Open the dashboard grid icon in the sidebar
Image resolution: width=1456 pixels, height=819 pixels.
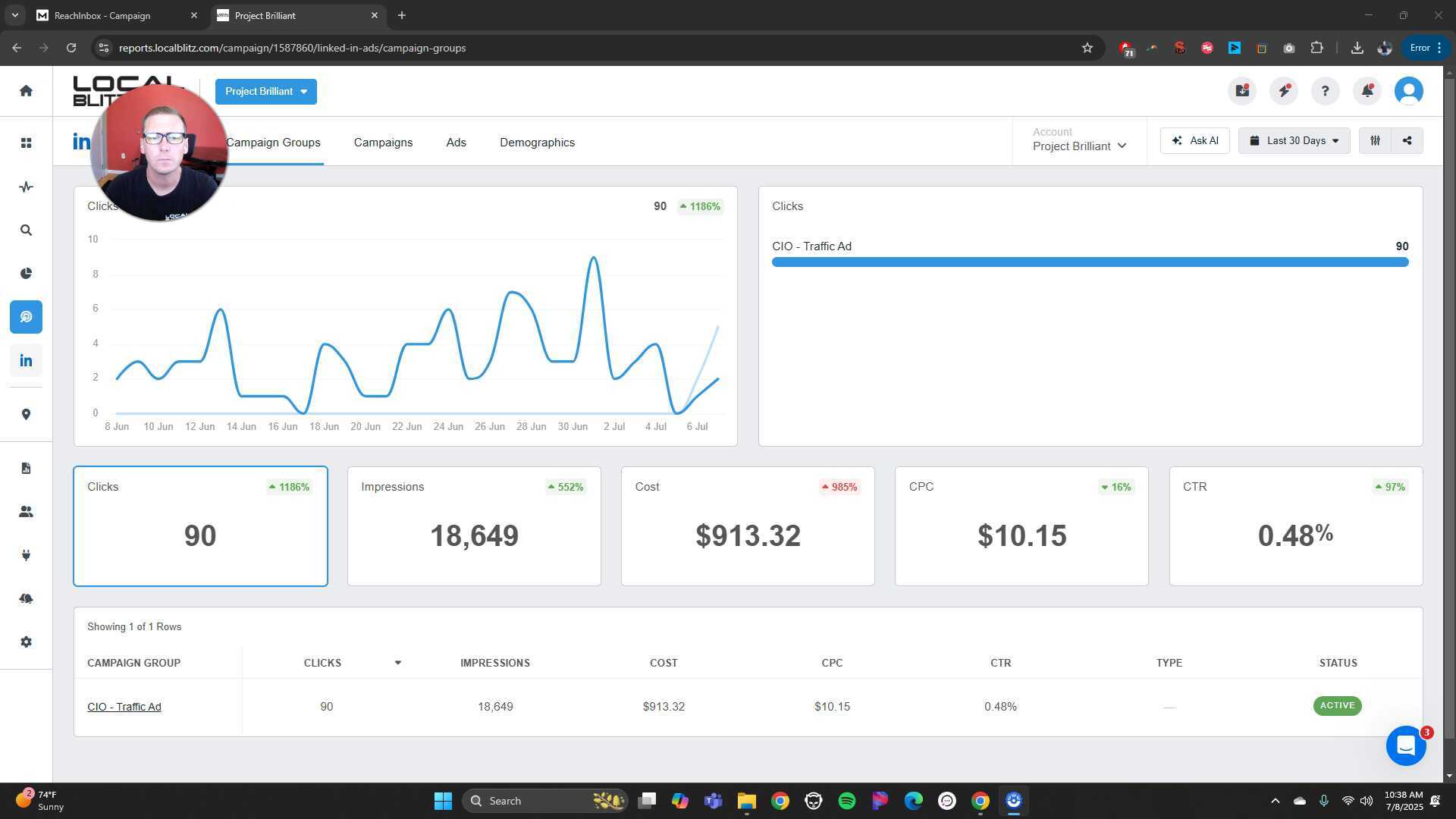(26, 143)
